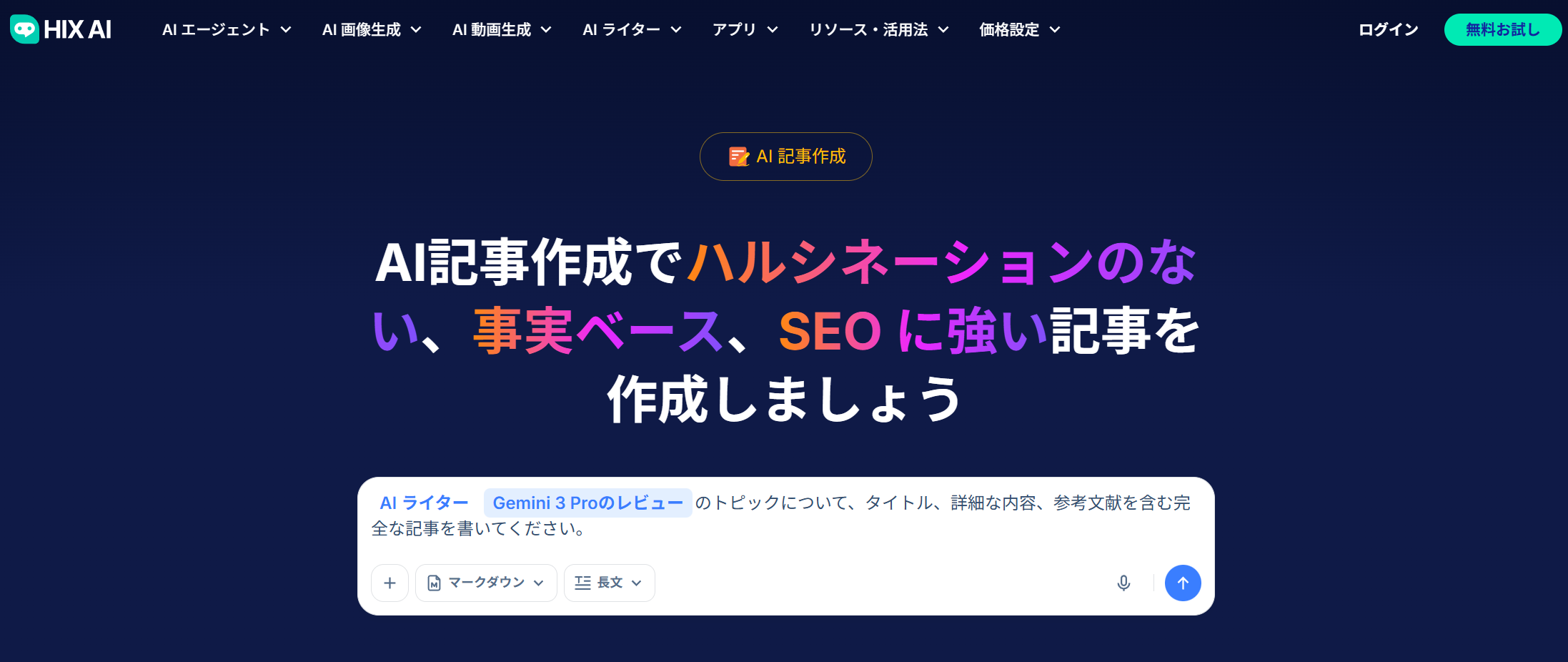Expand the AI エージェント menu
The width and height of the screenshot is (1568, 662).
coord(227,29)
